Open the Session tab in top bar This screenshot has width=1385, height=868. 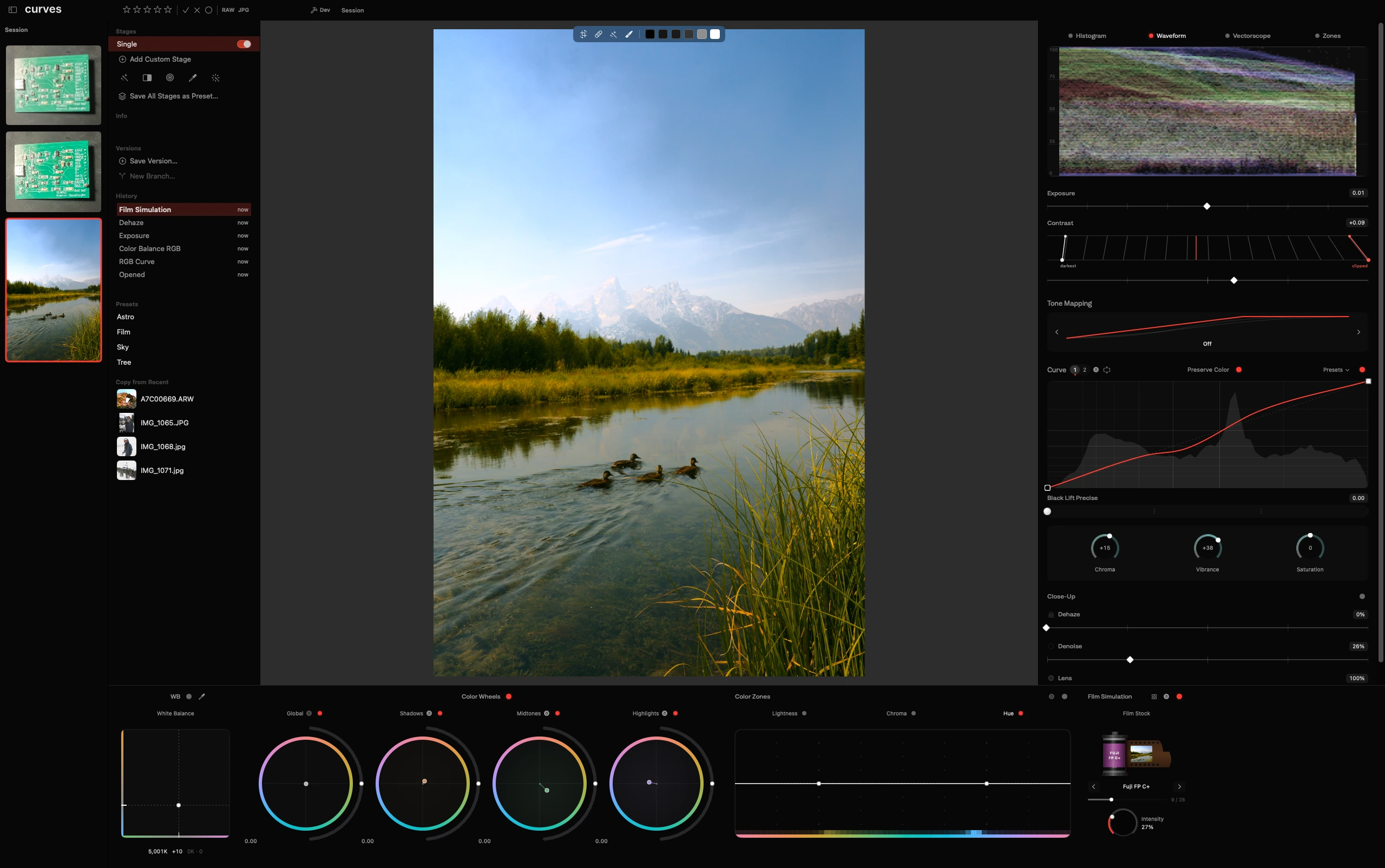[352, 10]
